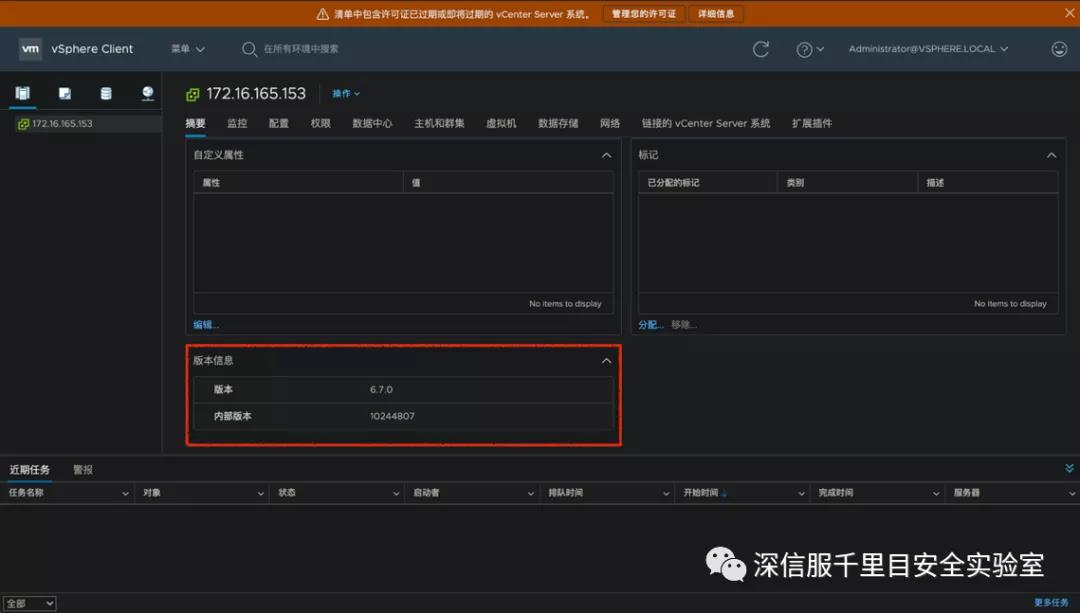Open the 操作 actions dropdown

click(x=346, y=94)
